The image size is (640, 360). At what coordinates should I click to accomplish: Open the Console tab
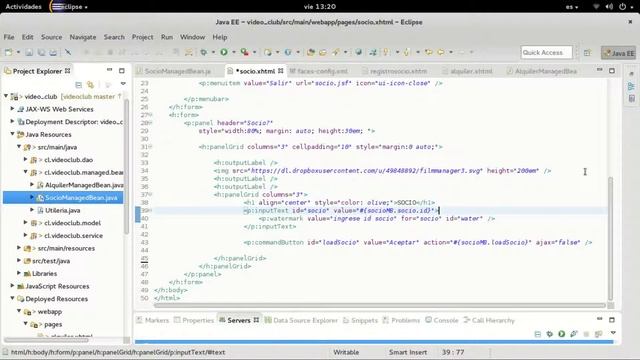[x=442, y=320]
